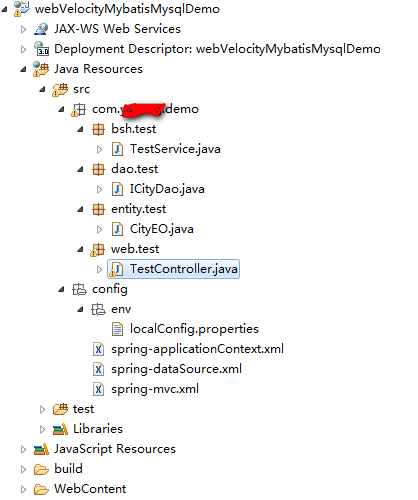This screenshot has width=418, height=500.
Task: Click the localConfig.properties file icon
Action: [x=117, y=329]
